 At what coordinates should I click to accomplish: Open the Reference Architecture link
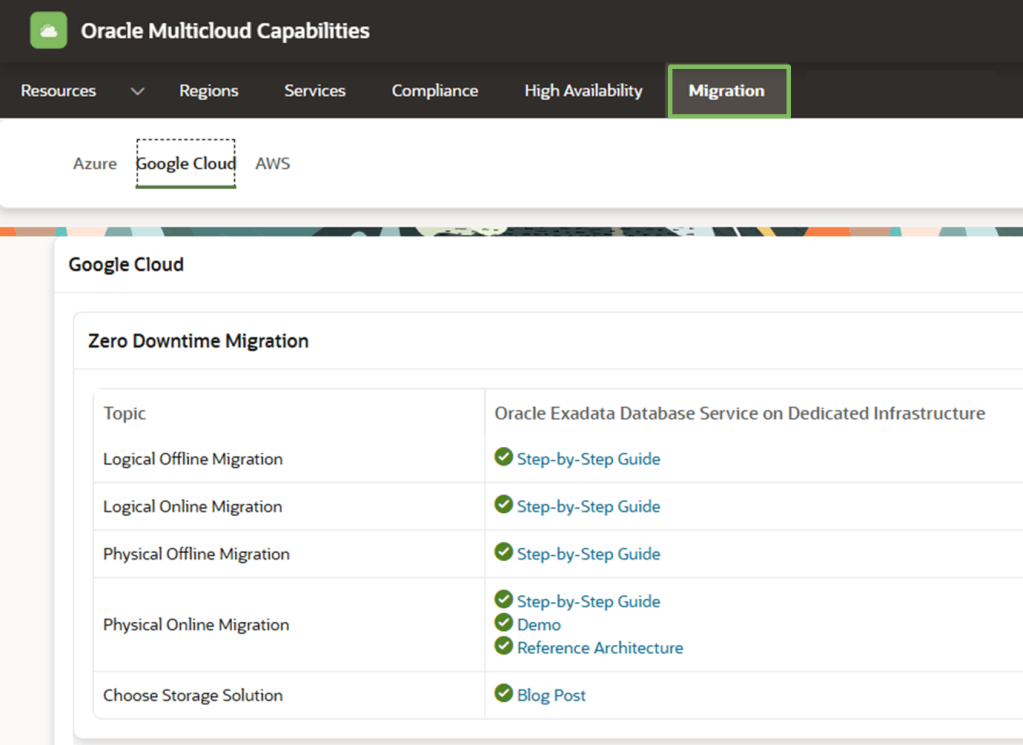[600, 648]
